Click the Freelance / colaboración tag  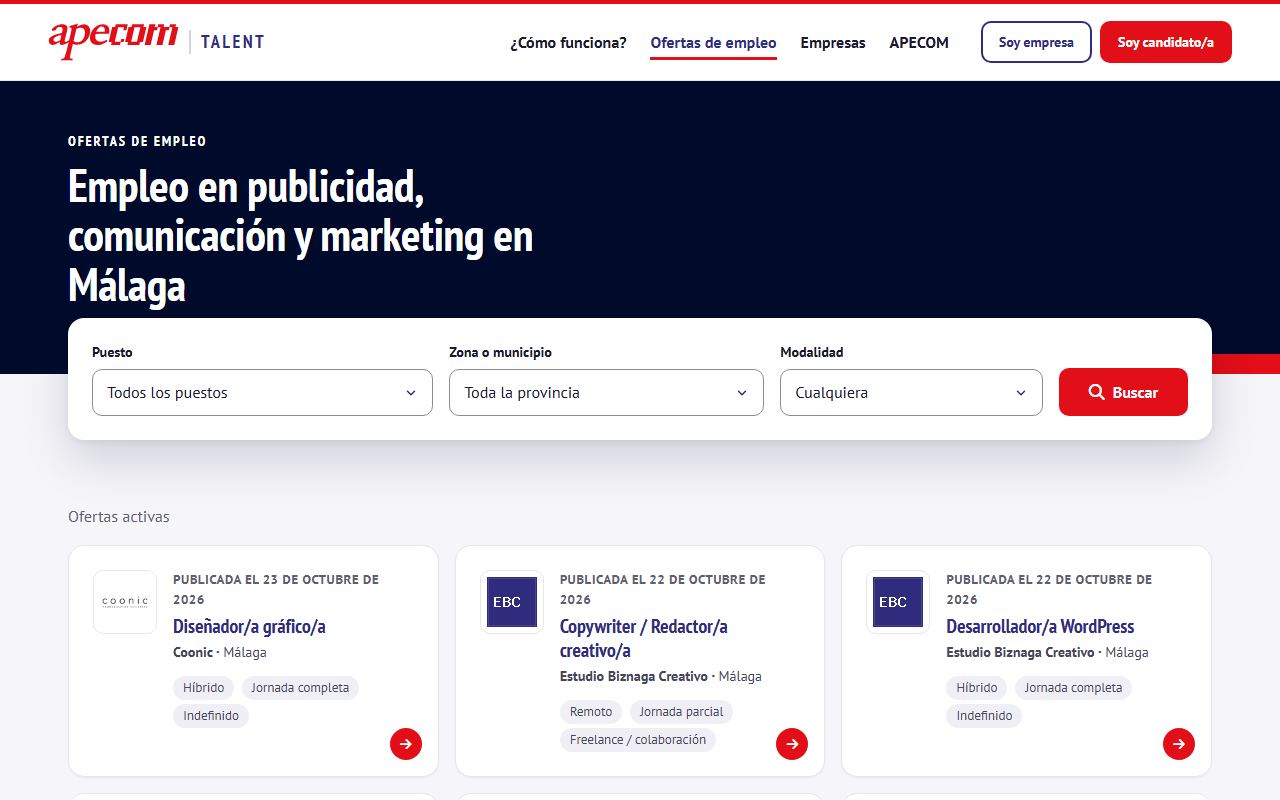pos(638,740)
